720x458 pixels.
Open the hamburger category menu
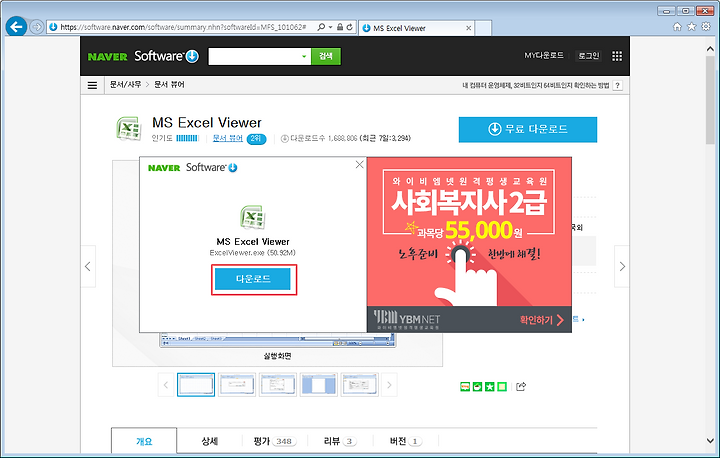coord(92,85)
